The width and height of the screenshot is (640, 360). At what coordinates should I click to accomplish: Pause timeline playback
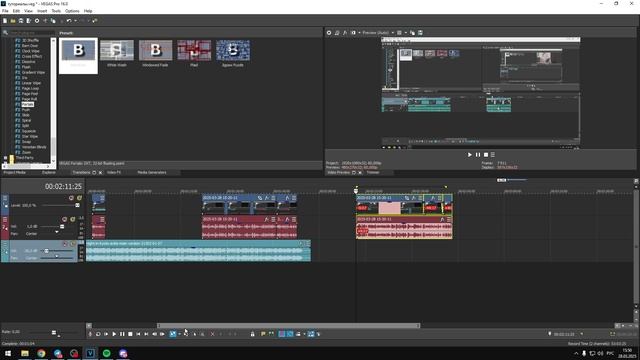122,334
